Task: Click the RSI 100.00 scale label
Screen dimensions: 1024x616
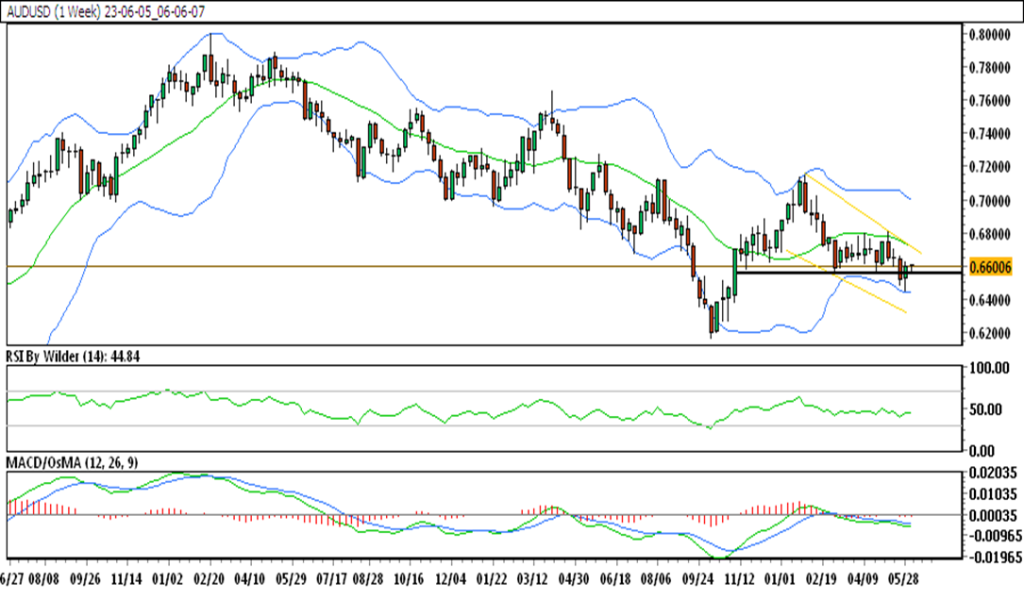Action: click(x=989, y=368)
